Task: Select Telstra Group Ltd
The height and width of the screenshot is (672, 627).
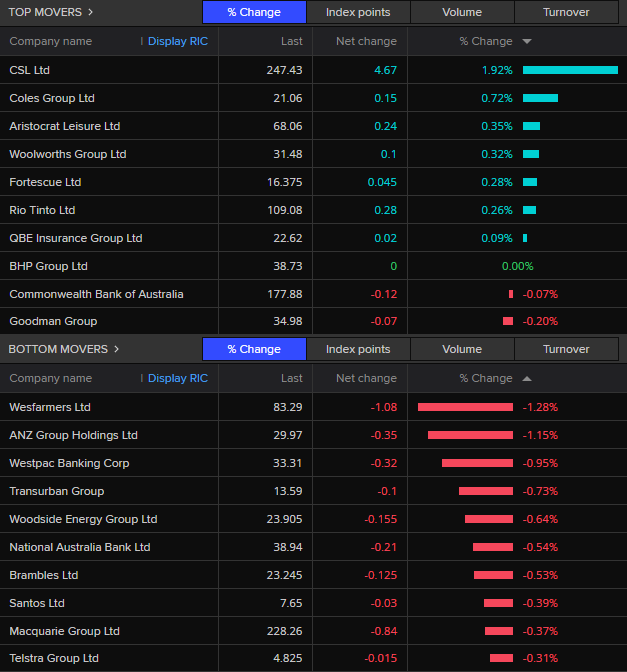Action: point(54,658)
